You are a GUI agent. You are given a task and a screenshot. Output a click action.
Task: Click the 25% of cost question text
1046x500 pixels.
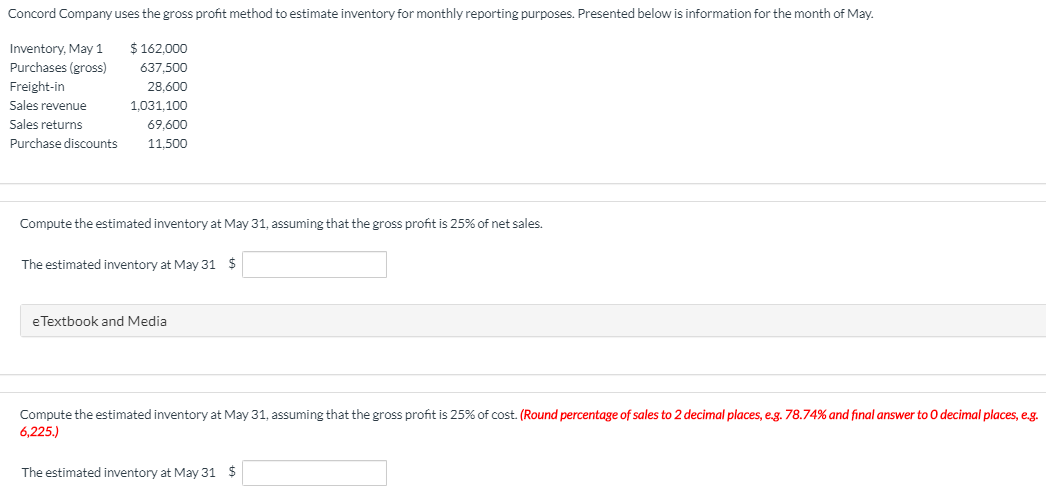pyautogui.click(x=268, y=414)
